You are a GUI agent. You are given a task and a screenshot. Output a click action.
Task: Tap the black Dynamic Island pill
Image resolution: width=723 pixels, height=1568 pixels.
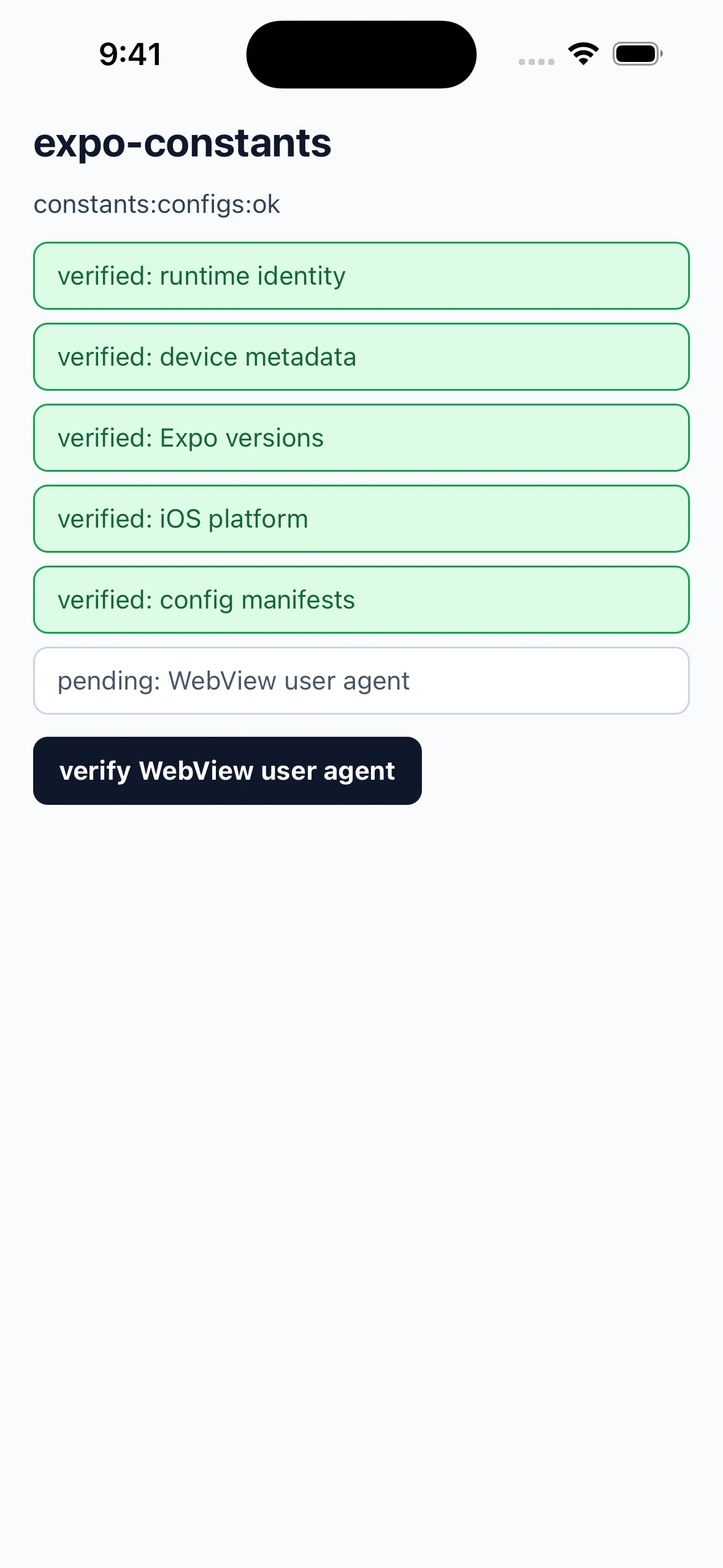tap(361, 55)
